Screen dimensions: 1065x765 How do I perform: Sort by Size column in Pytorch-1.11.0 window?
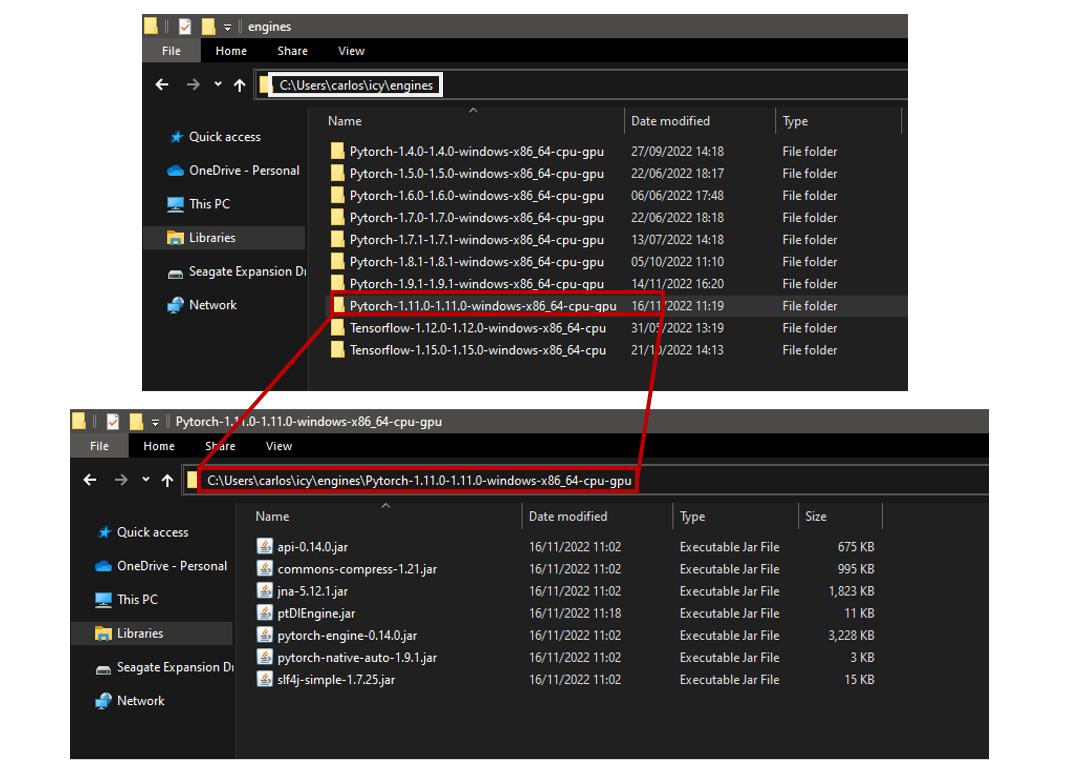(x=816, y=516)
